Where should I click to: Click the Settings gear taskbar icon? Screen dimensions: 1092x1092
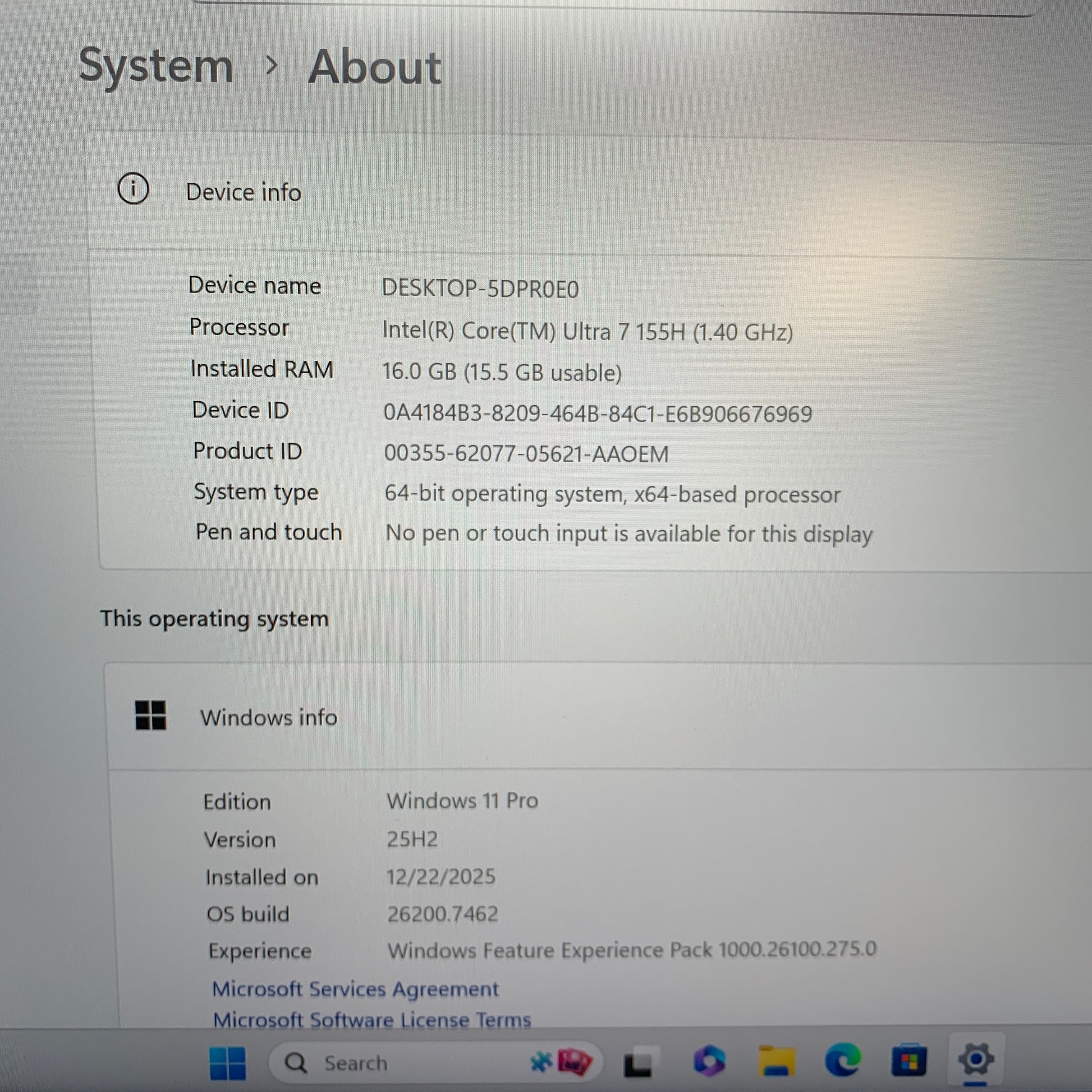[976, 1059]
